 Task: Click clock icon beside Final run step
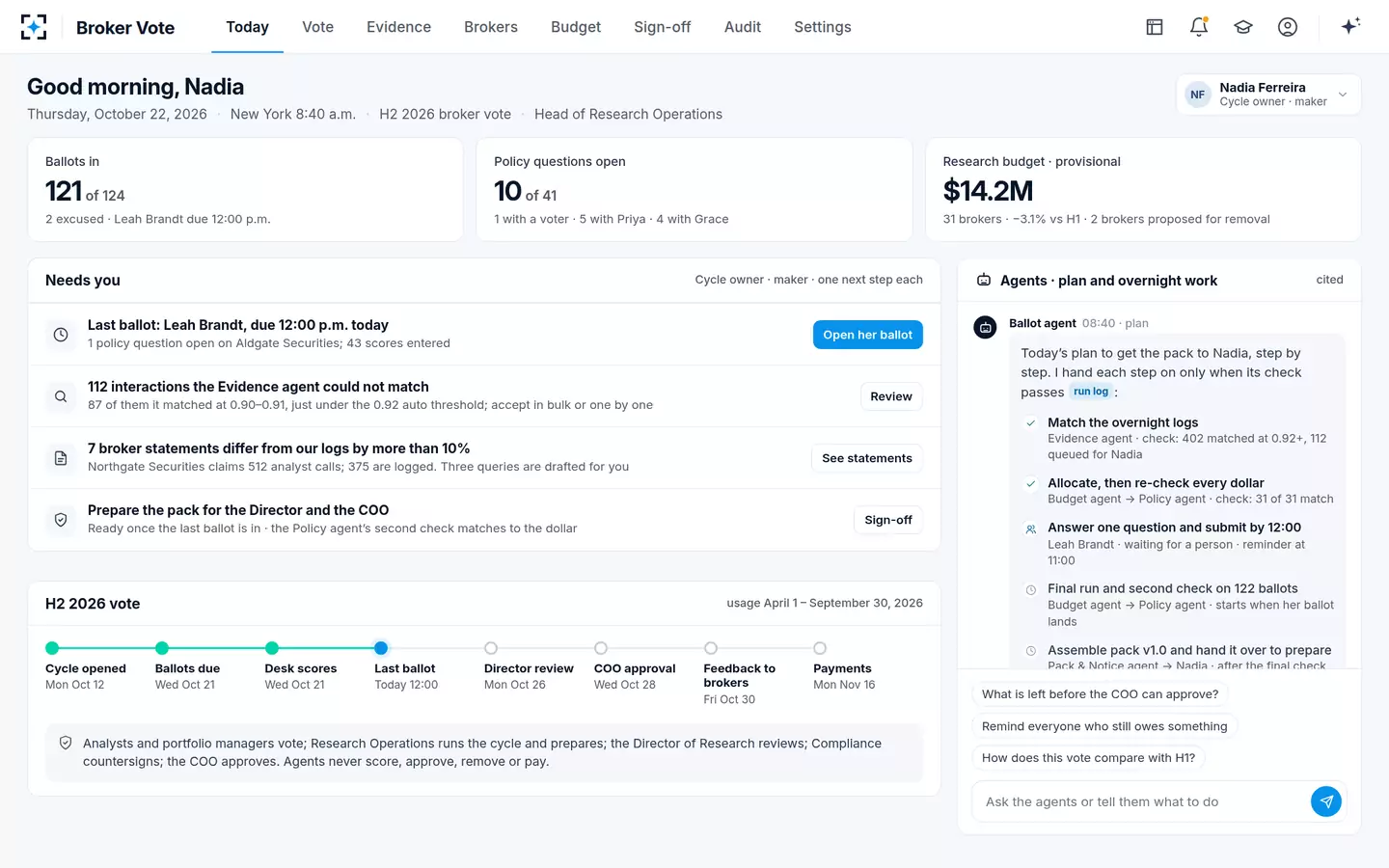click(1031, 589)
